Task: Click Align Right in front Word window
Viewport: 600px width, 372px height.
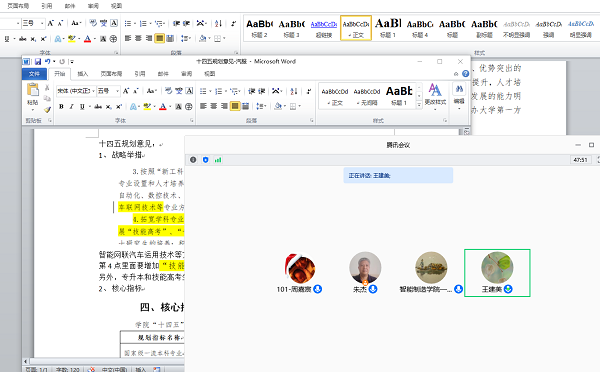Action: click(x=224, y=106)
